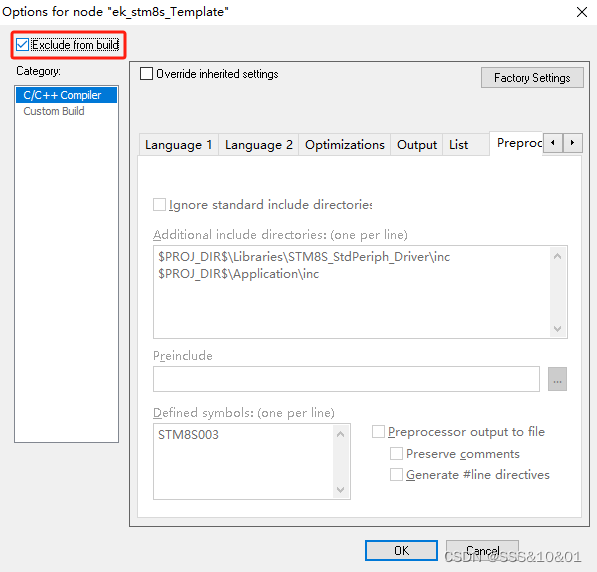Click the Additional include directories text box
597x572 pixels.
pyautogui.click(x=360, y=292)
